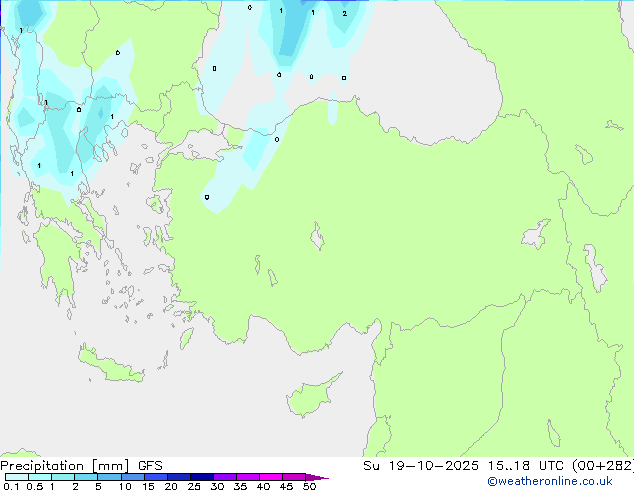Screen dimensions: 634x490
Task: Click the 0.1 legend scale label
Action: (11, 486)
